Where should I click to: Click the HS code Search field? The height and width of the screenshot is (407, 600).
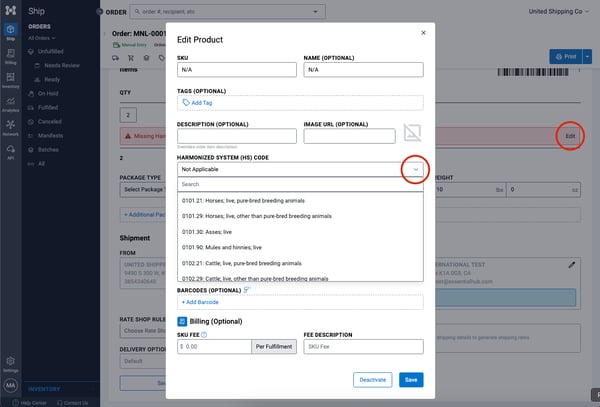click(x=300, y=184)
